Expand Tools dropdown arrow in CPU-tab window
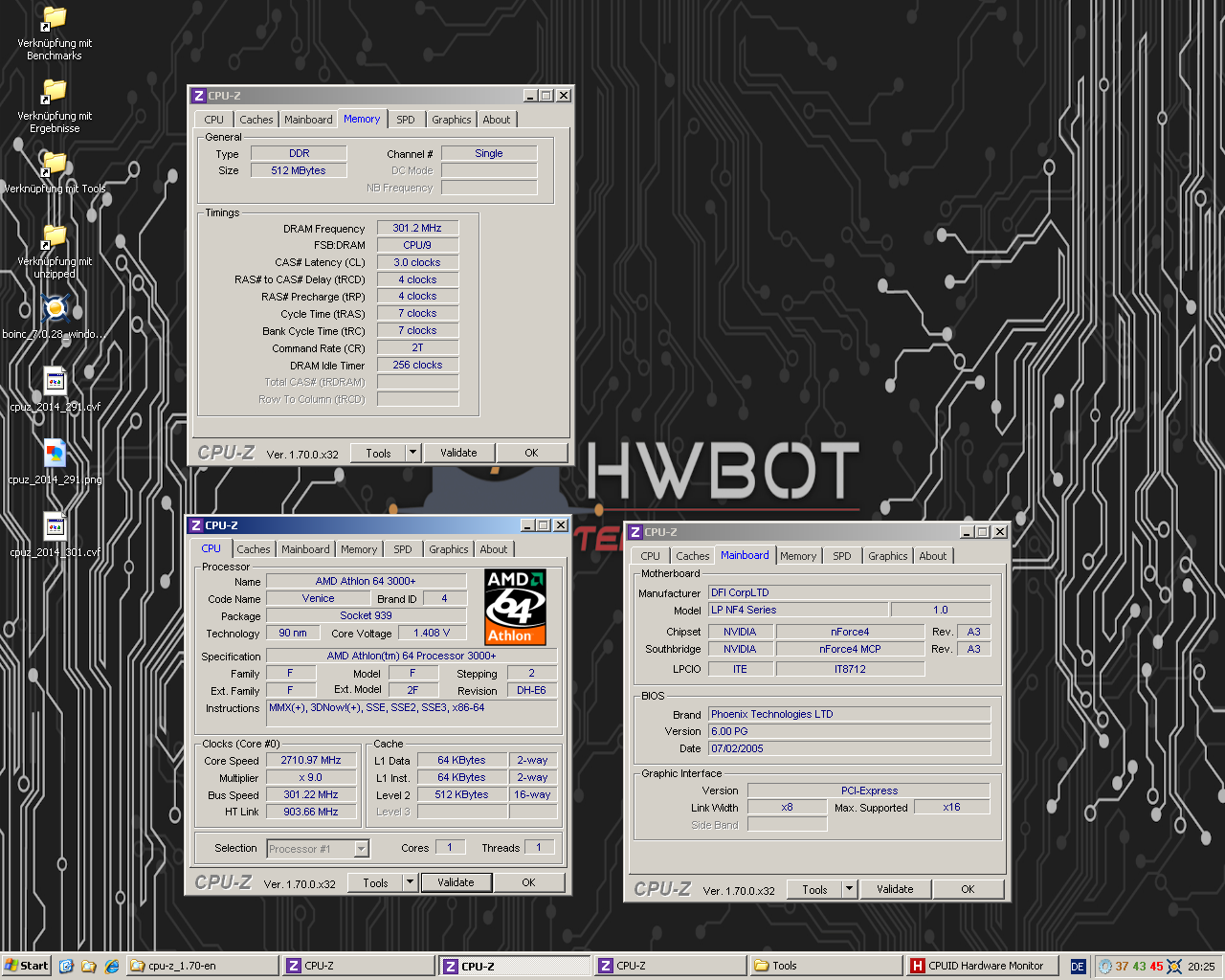1225x980 pixels. [x=411, y=882]
